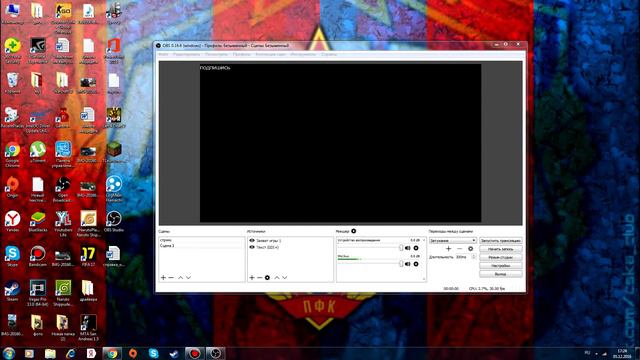Screen dimensions: 640x360
Task: Open the Edit menu in OBS
Action: (x=187, y=54)
